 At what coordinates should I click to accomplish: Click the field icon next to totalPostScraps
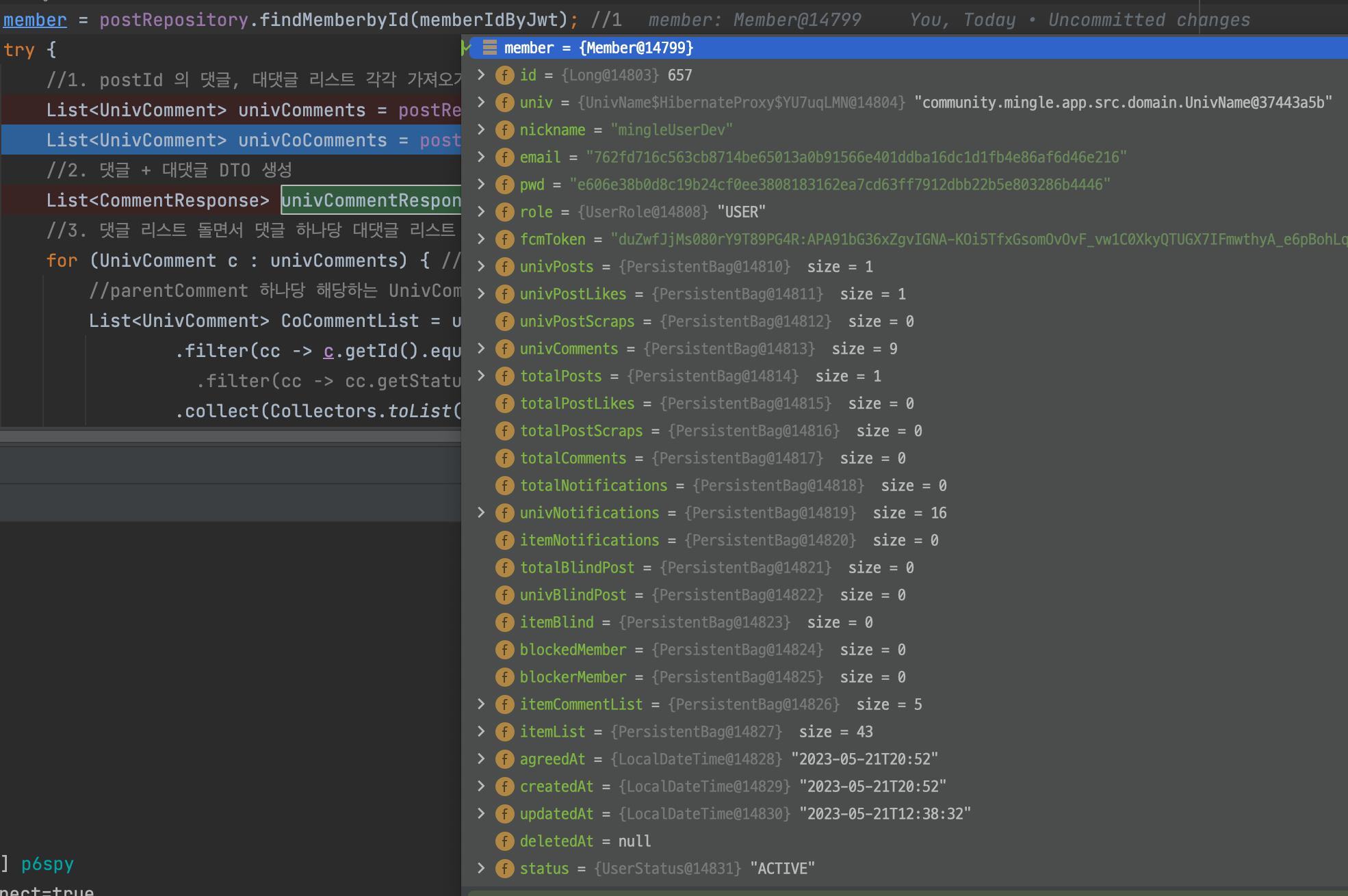pyautogui.click(x=505, y=431)
